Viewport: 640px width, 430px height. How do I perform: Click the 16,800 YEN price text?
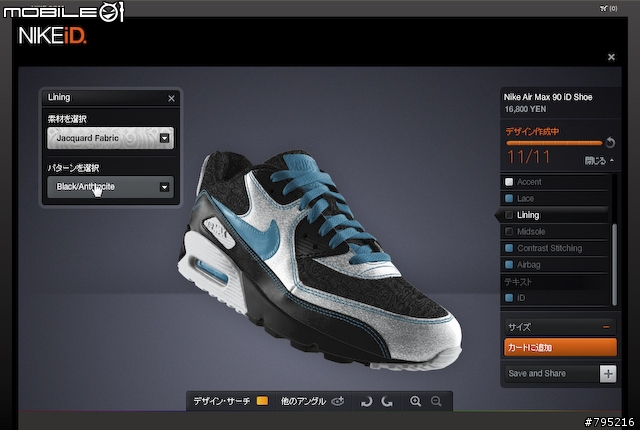(525, 109)
